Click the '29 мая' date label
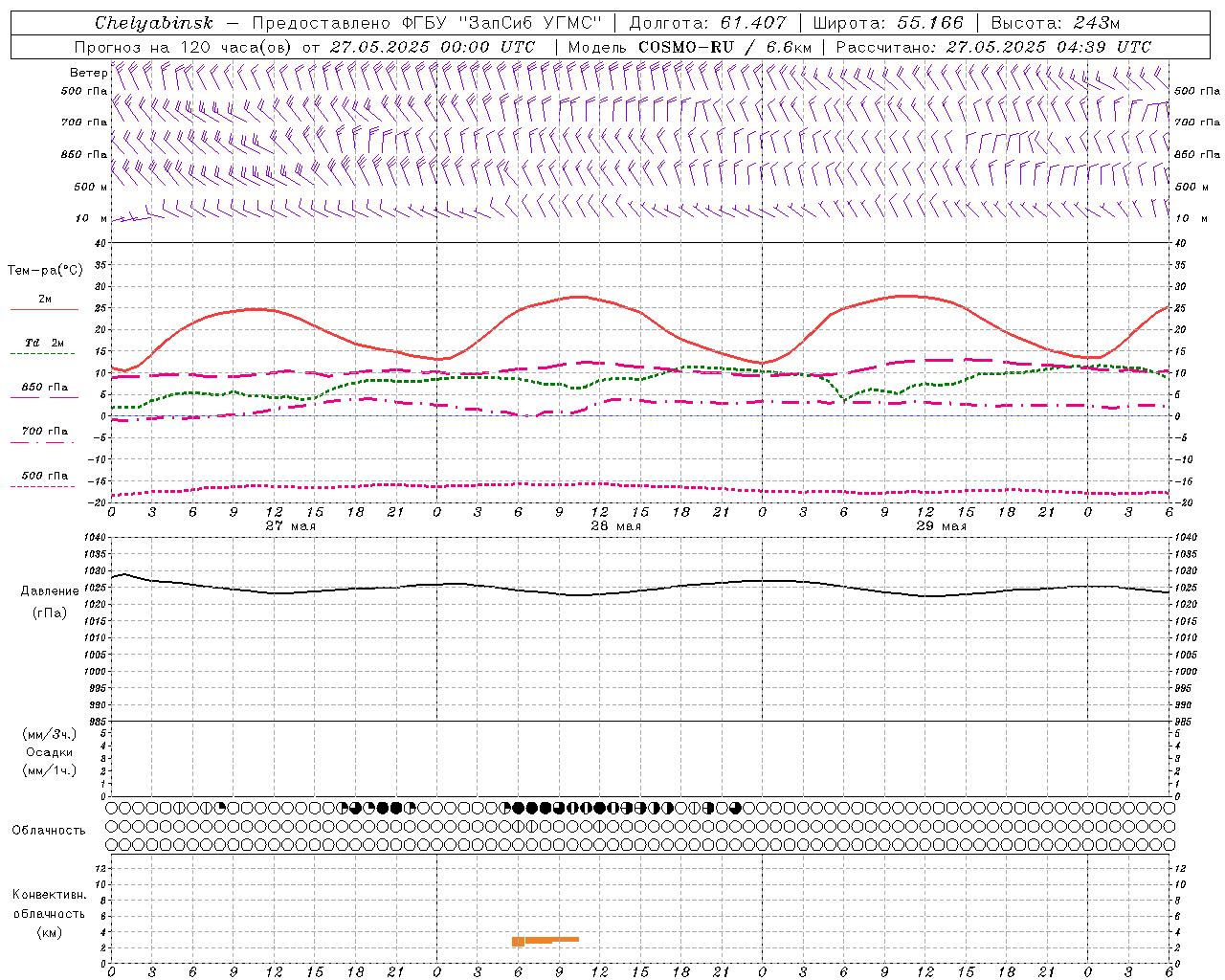 click(x=941, y=526)
